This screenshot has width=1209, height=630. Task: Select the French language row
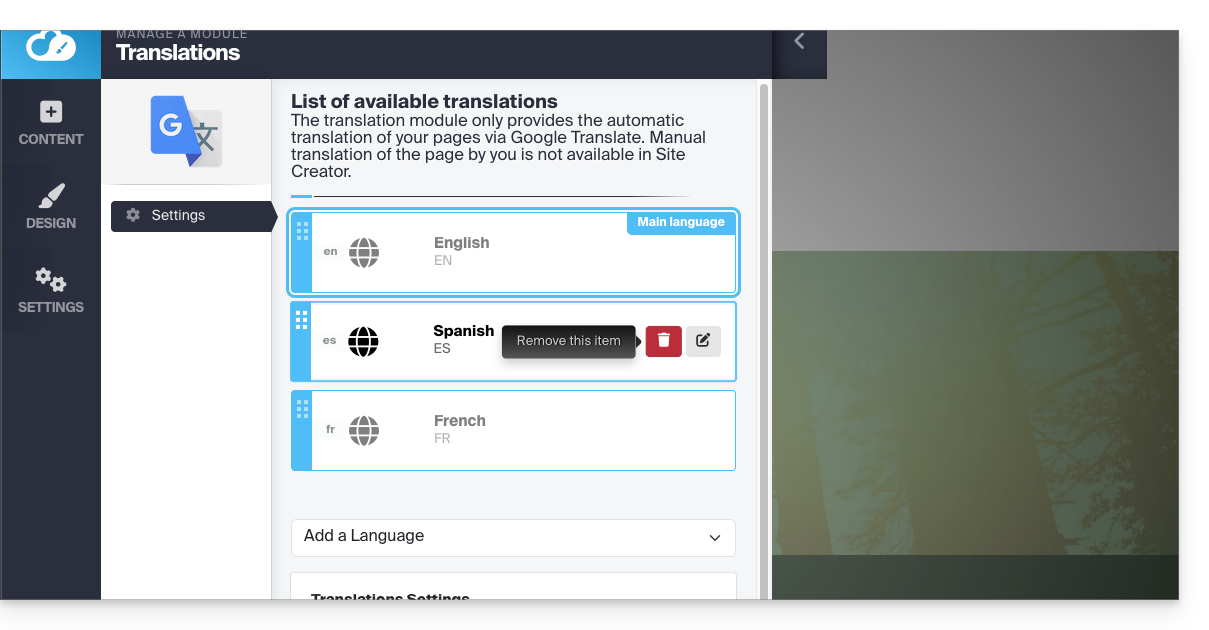[x=560, y=430]
